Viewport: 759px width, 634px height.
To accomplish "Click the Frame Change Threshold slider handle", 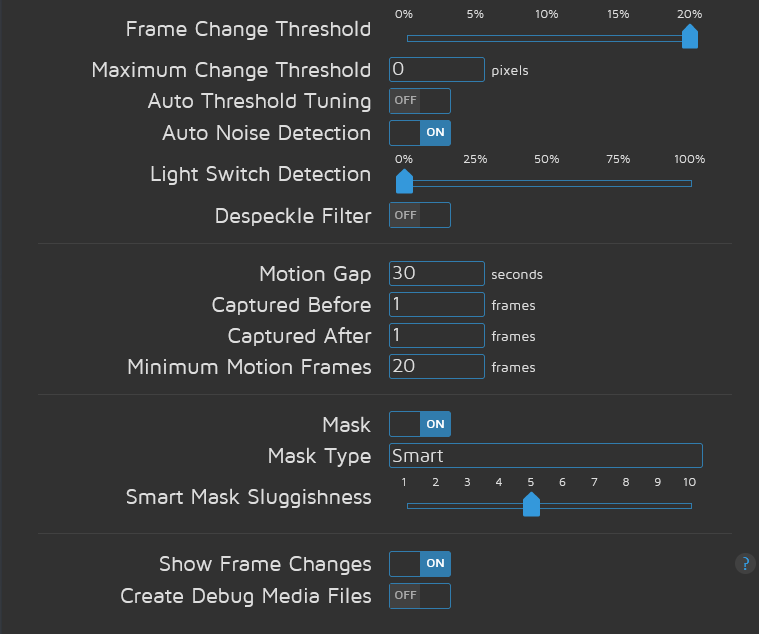I will [x=689, y=37].
